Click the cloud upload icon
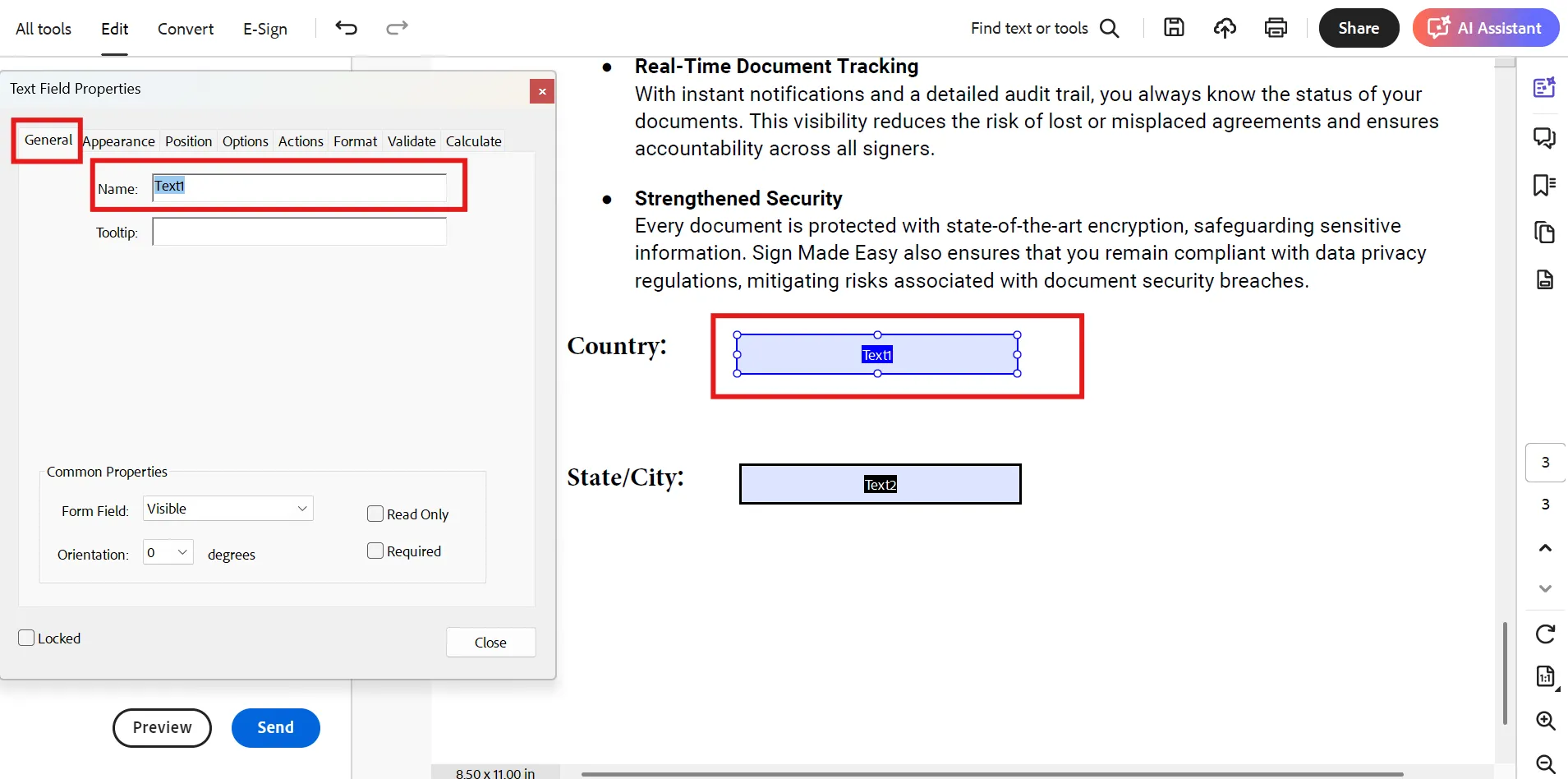The width and height of the screenshot is (1568, 779). pyautogui.click(x=1225, y=28)
